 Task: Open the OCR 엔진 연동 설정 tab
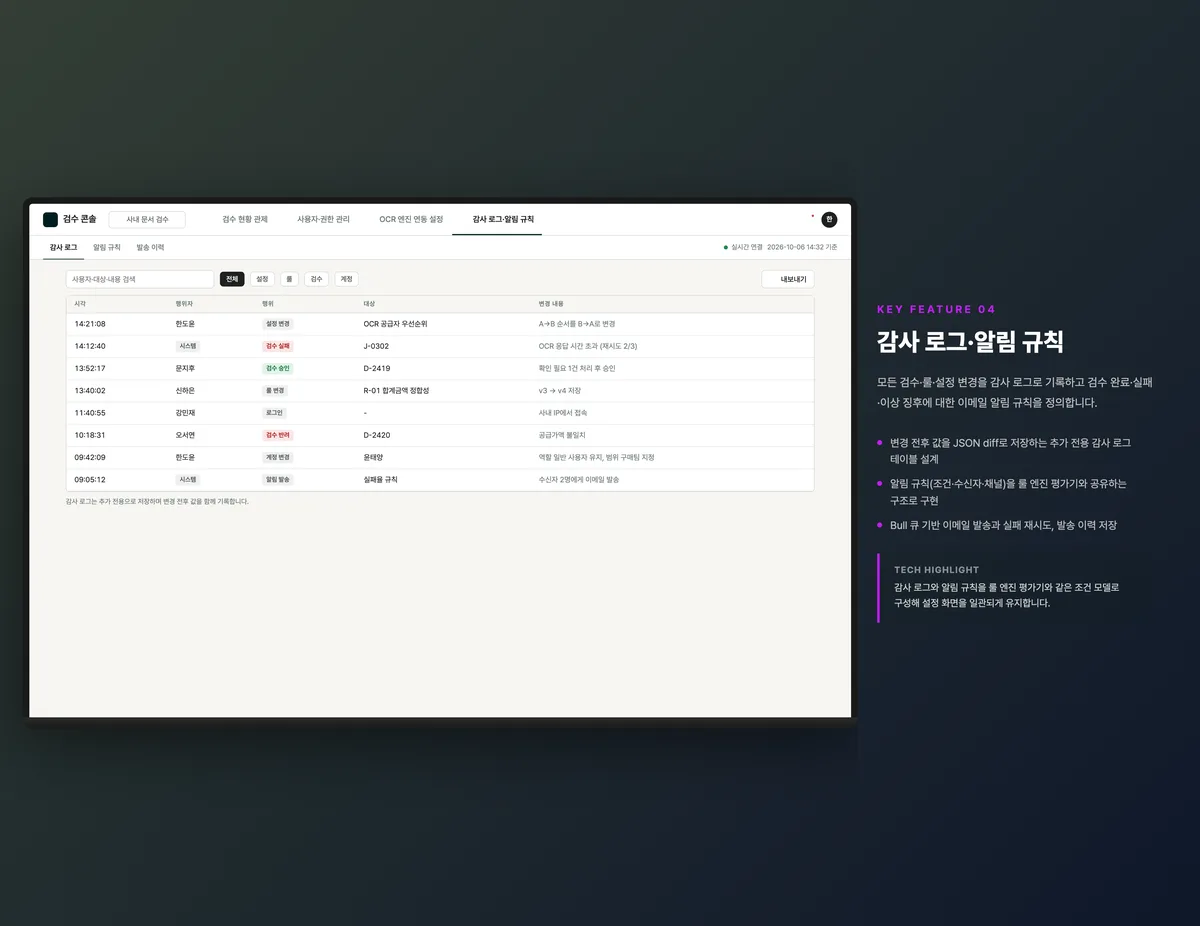coord(411,219)
